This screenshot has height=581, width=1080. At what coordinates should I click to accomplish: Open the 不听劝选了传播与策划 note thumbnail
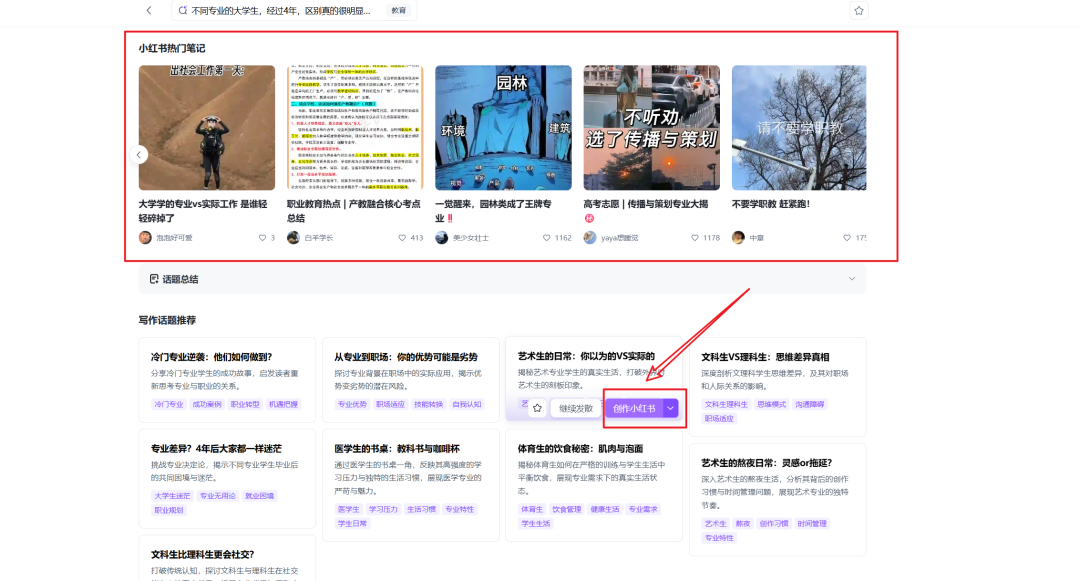coord(652,127)
